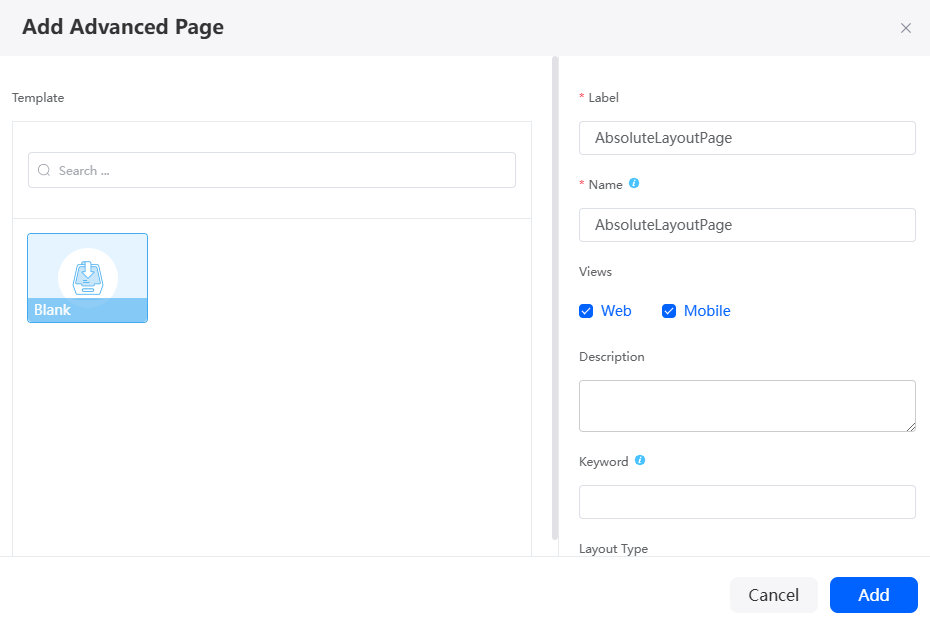Image resolution: width=930 pixels, height=623 pixels.
Task: Click the Label input containing AbsoluteLayoutPage
Action: pos(747,138)
